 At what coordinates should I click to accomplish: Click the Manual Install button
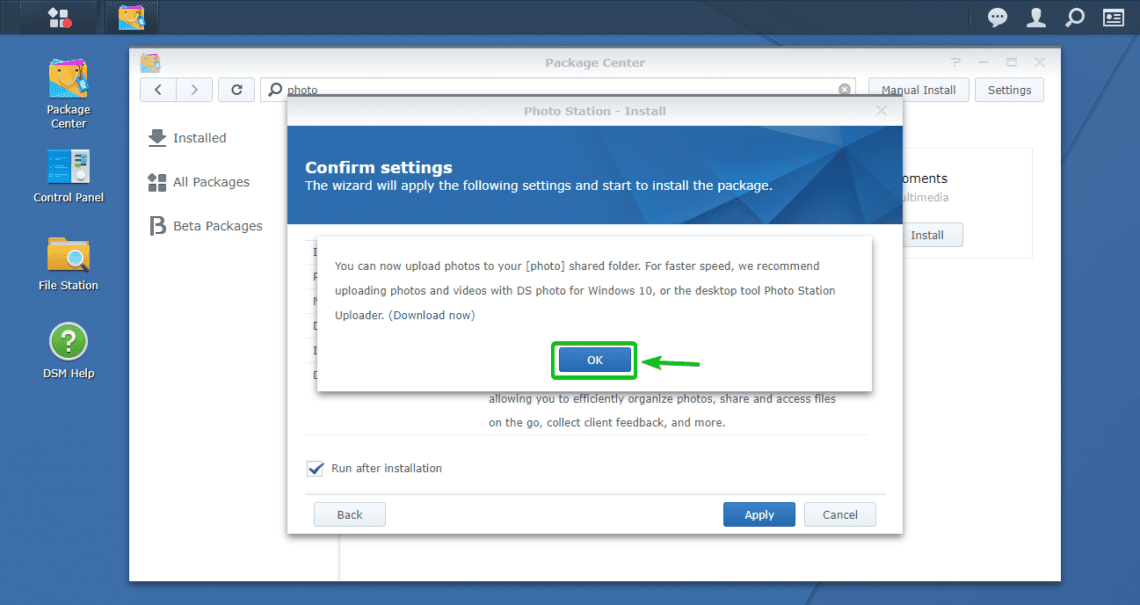(917, 89)
